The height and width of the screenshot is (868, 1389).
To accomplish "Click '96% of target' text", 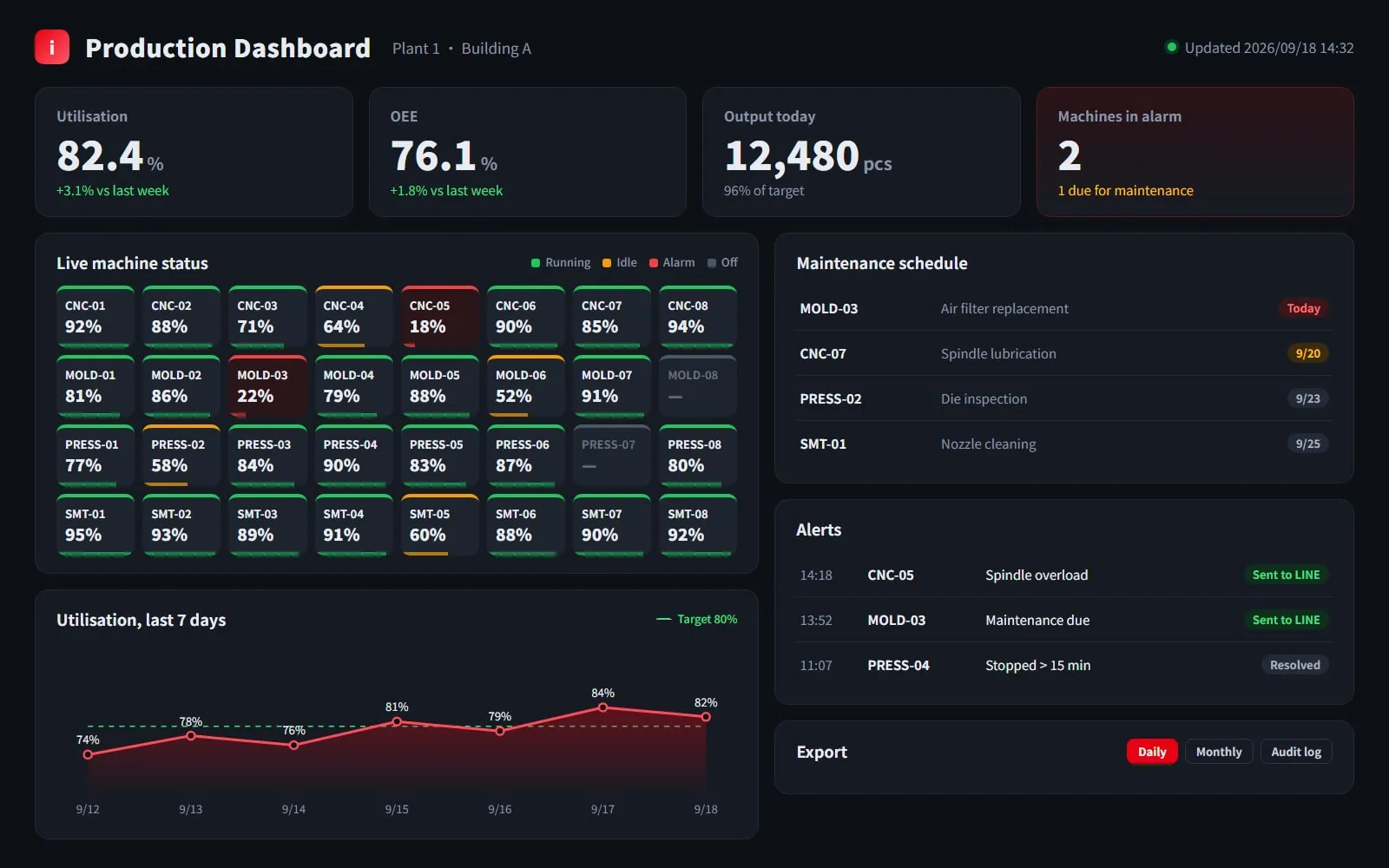I will pos(764,190).
